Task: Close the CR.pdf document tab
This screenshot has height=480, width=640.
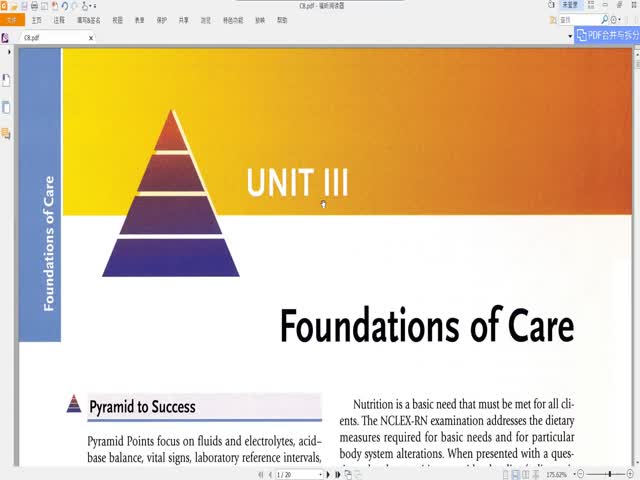Action: coord(92,37)
